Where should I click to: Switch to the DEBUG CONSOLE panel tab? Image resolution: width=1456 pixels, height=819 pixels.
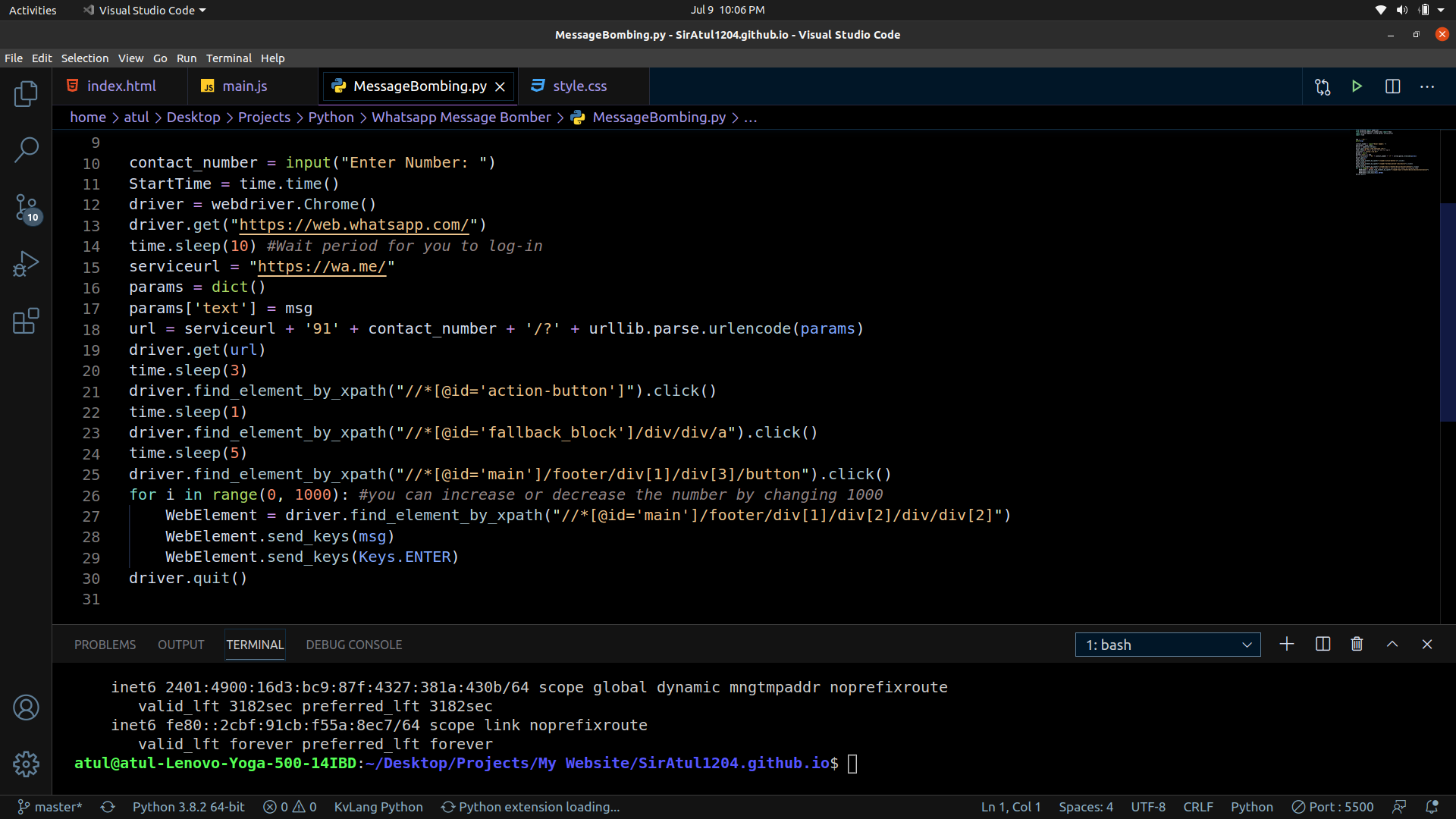click(x=354, y=645)
